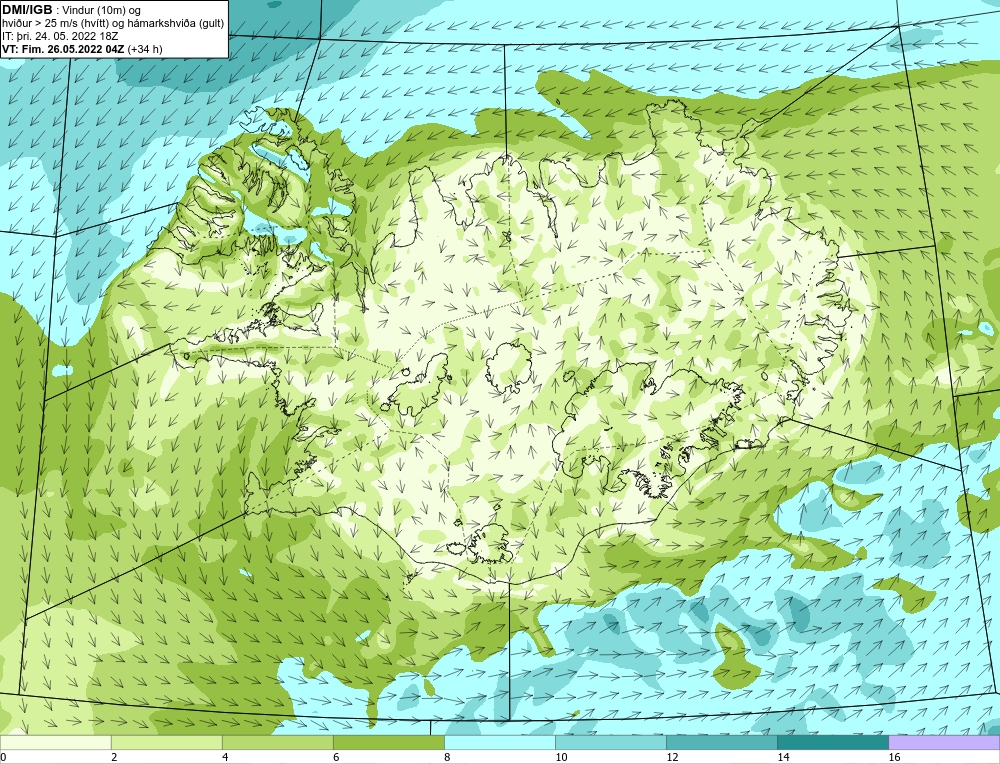Click the legend label '8'
Screen dimensions: 1000x764
tap(447, 757)
